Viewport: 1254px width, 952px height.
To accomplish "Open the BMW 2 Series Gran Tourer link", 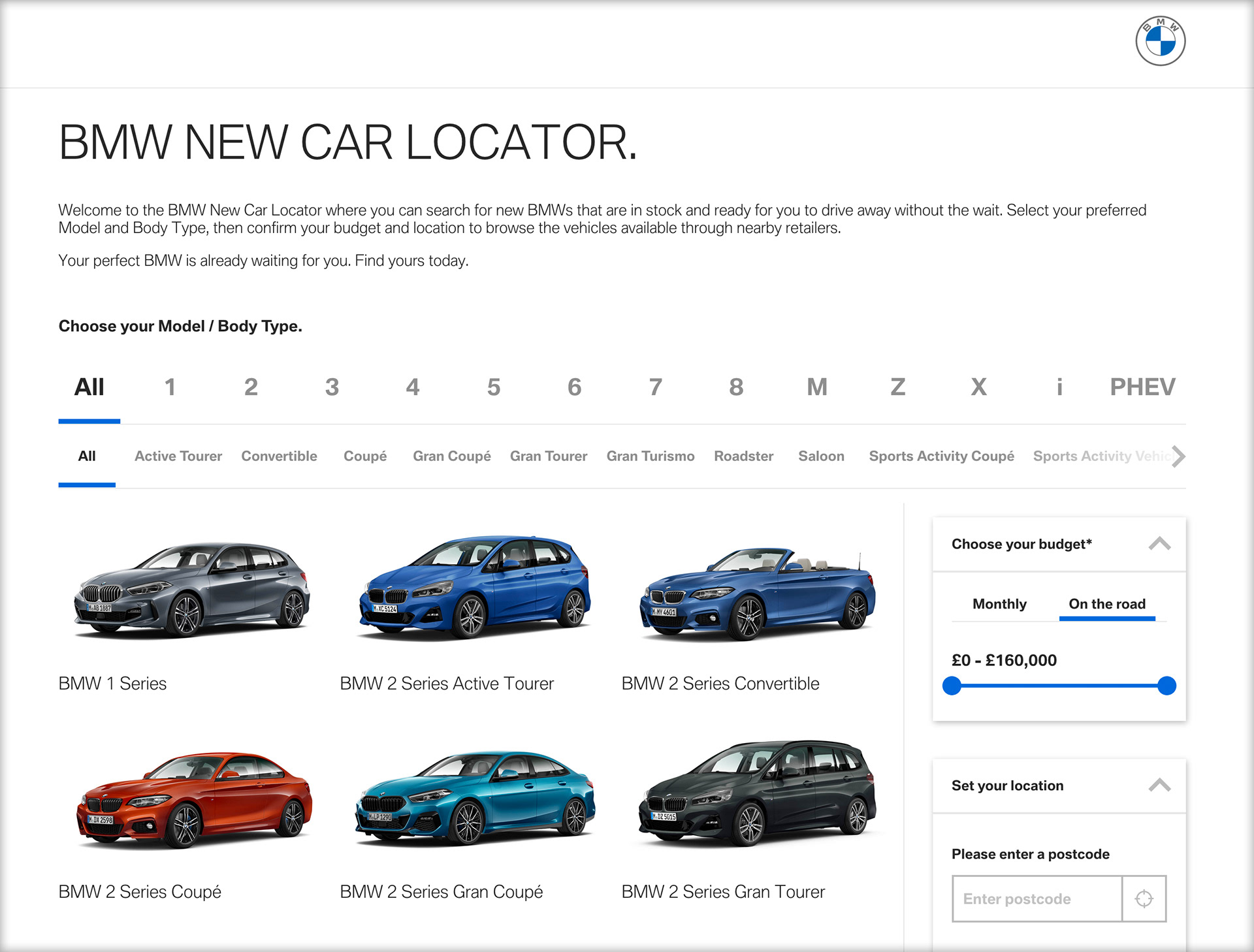I will (722, 892).
